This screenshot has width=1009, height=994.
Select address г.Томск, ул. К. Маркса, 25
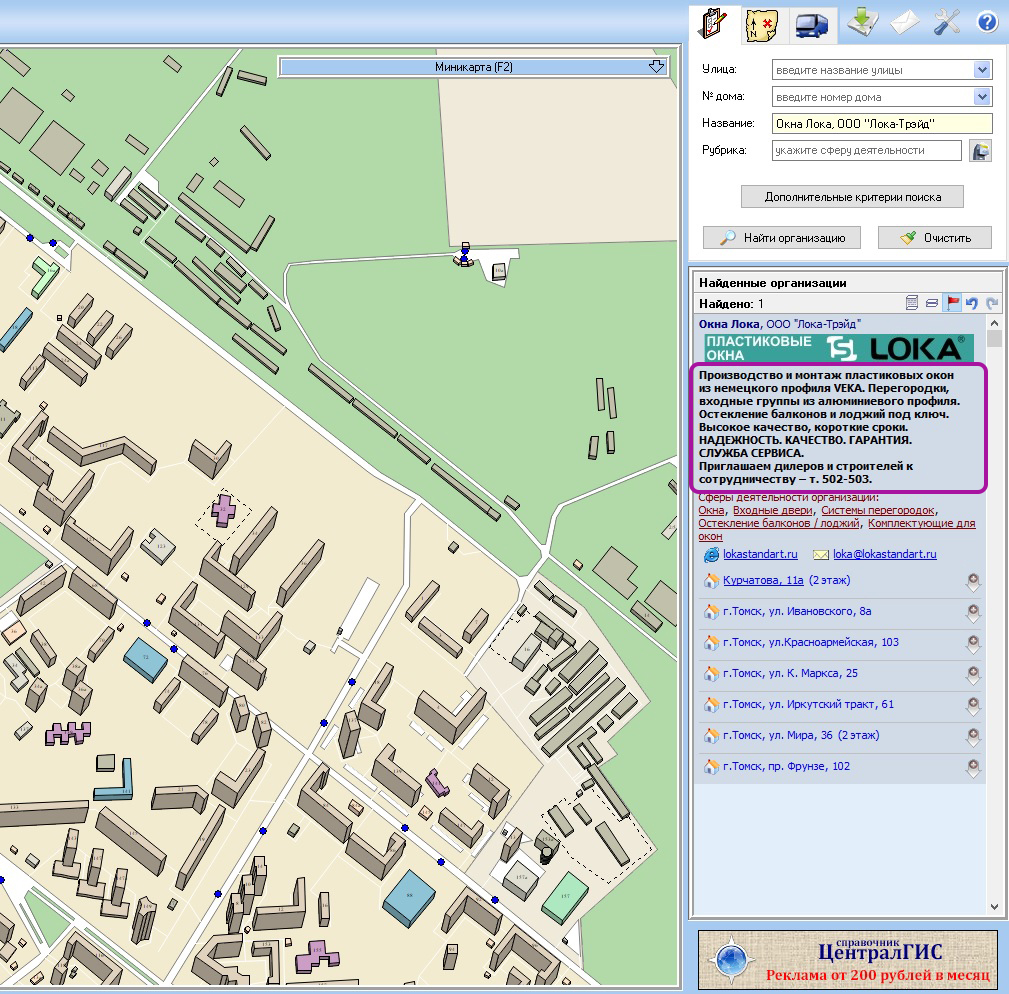(790, 673)
